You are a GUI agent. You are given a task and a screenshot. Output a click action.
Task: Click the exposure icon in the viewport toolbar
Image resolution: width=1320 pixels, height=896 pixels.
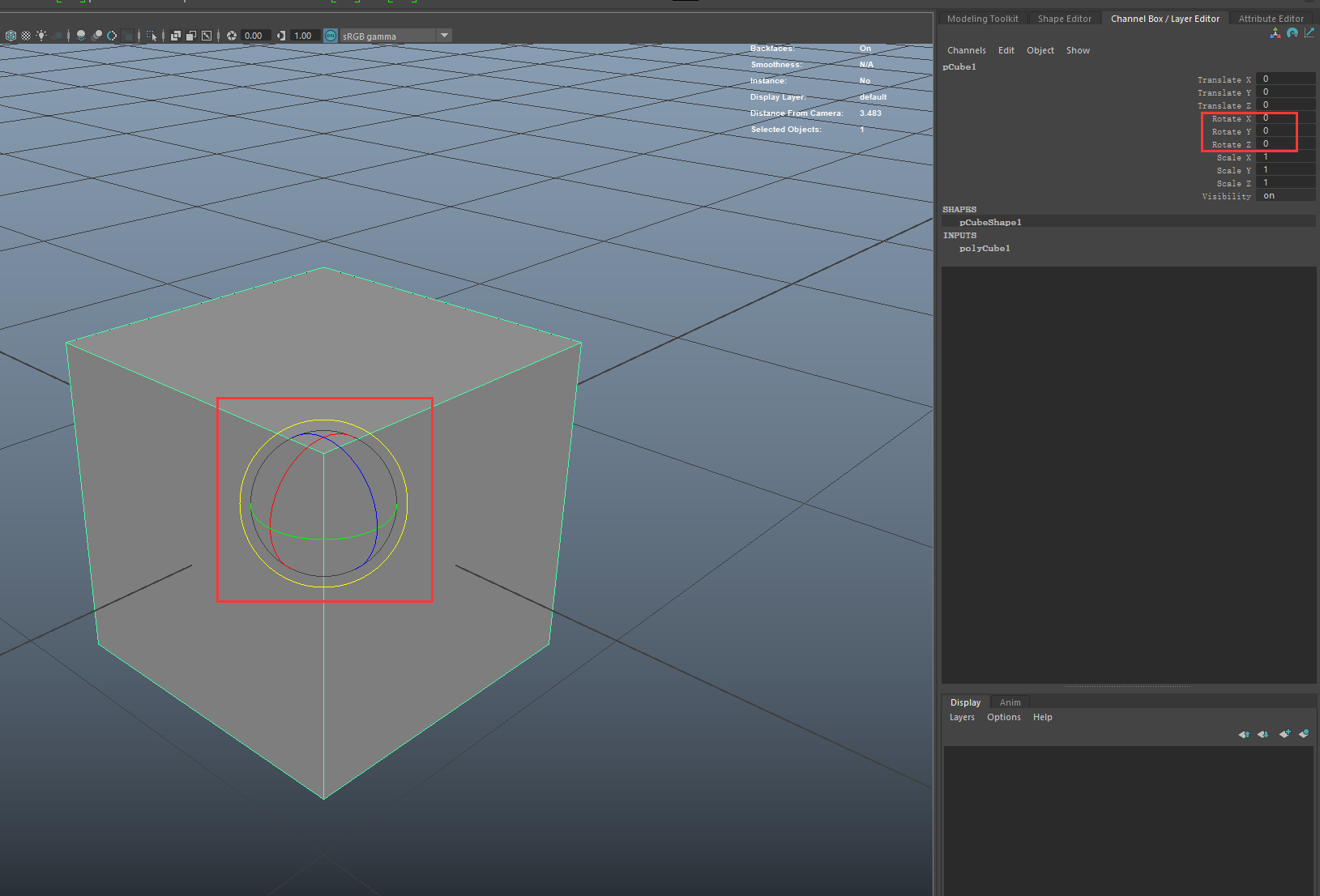[x=233, y=35]
